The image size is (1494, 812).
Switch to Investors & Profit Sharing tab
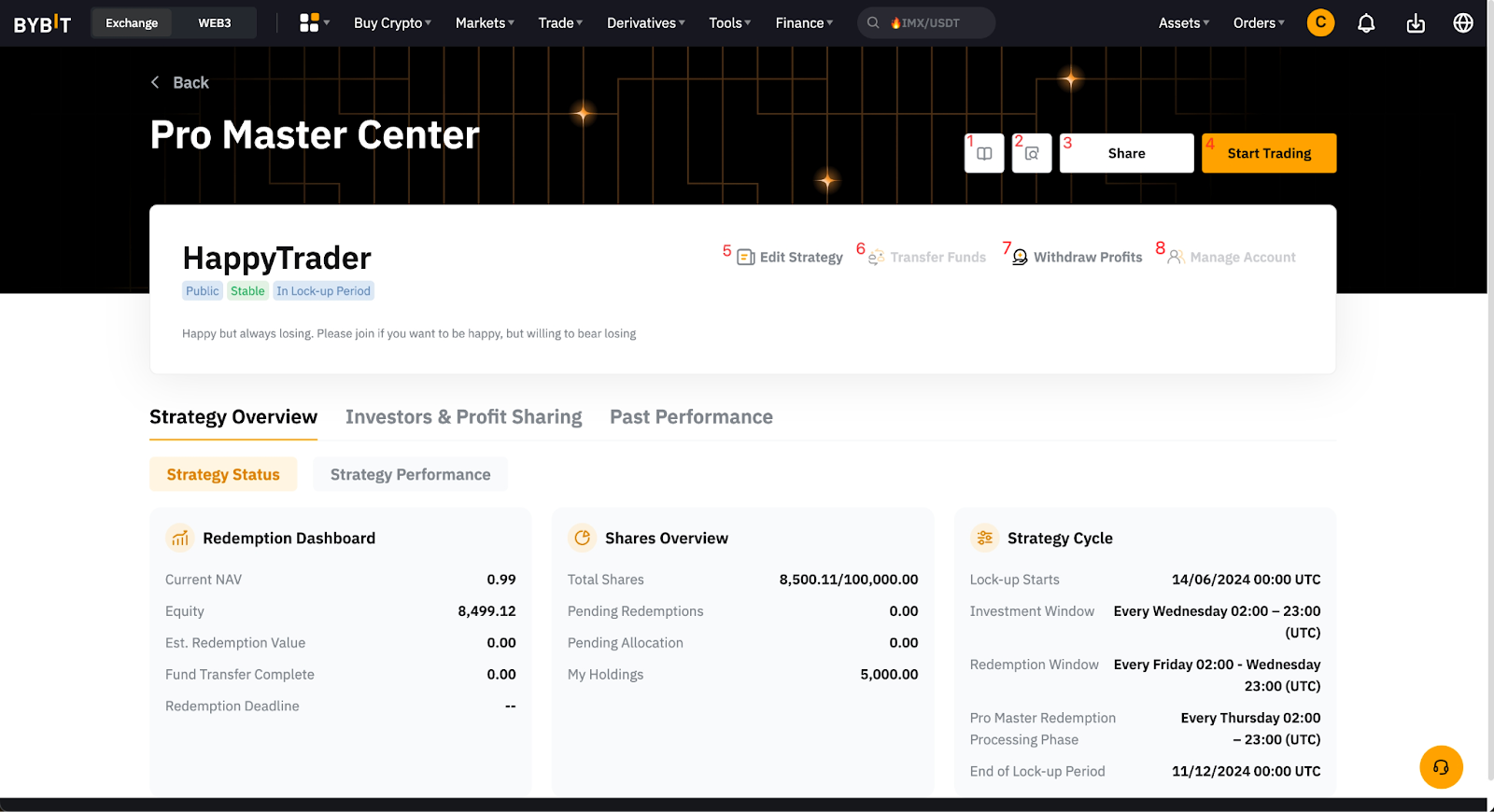[x=463, y=417]
